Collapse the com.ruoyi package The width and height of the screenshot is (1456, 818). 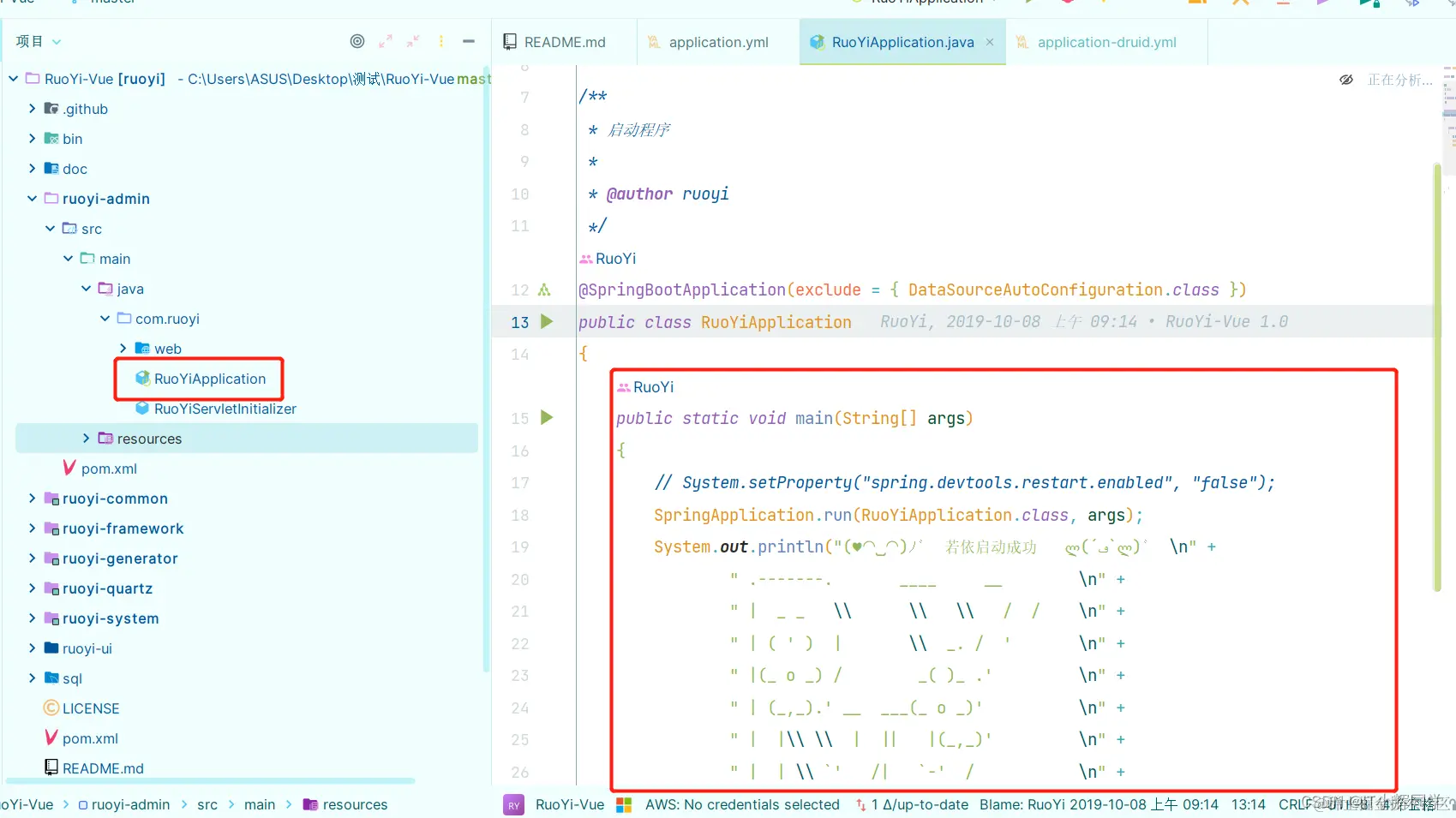tap(105, 319)
